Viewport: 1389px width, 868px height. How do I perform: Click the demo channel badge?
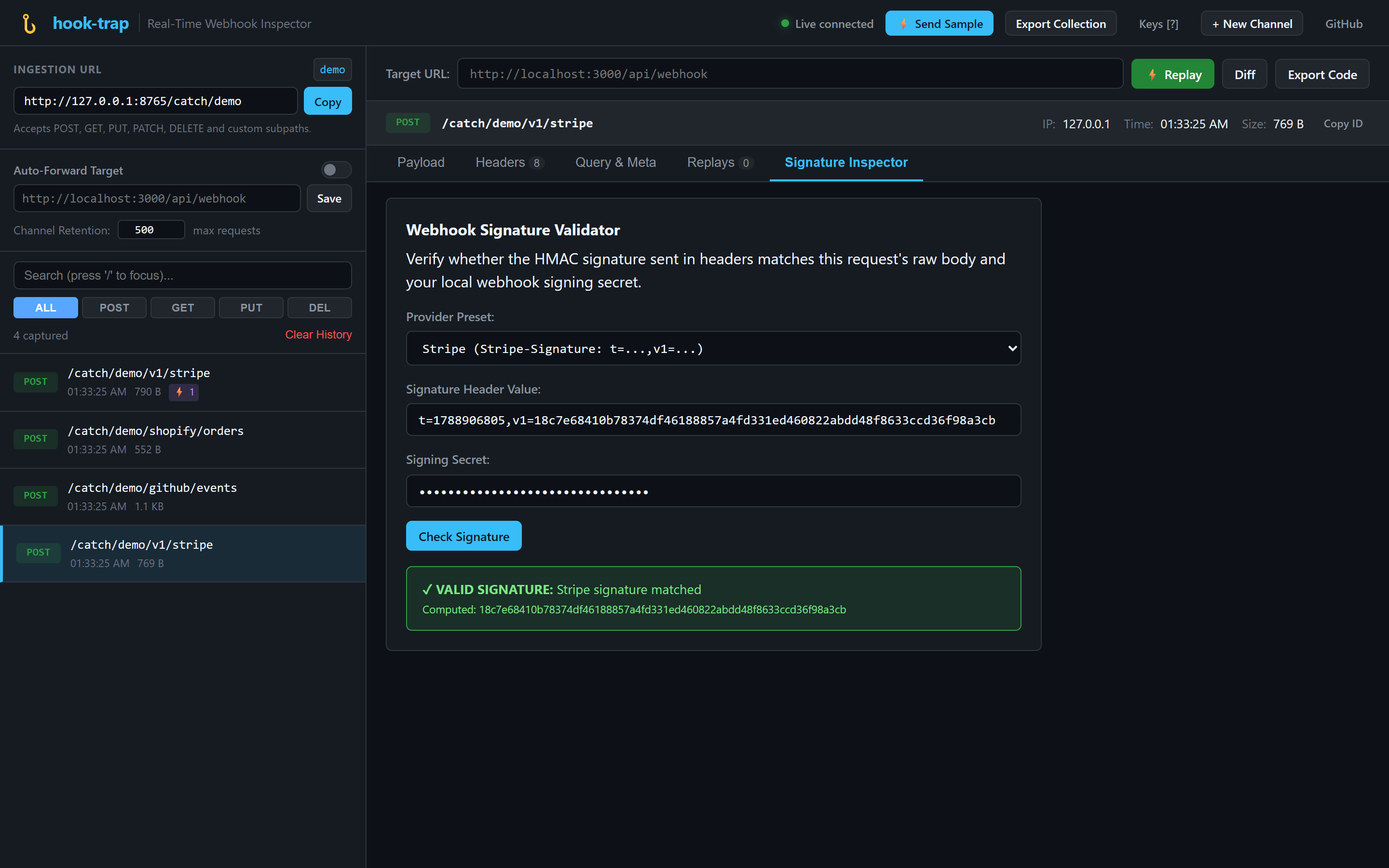click(332, 69)
